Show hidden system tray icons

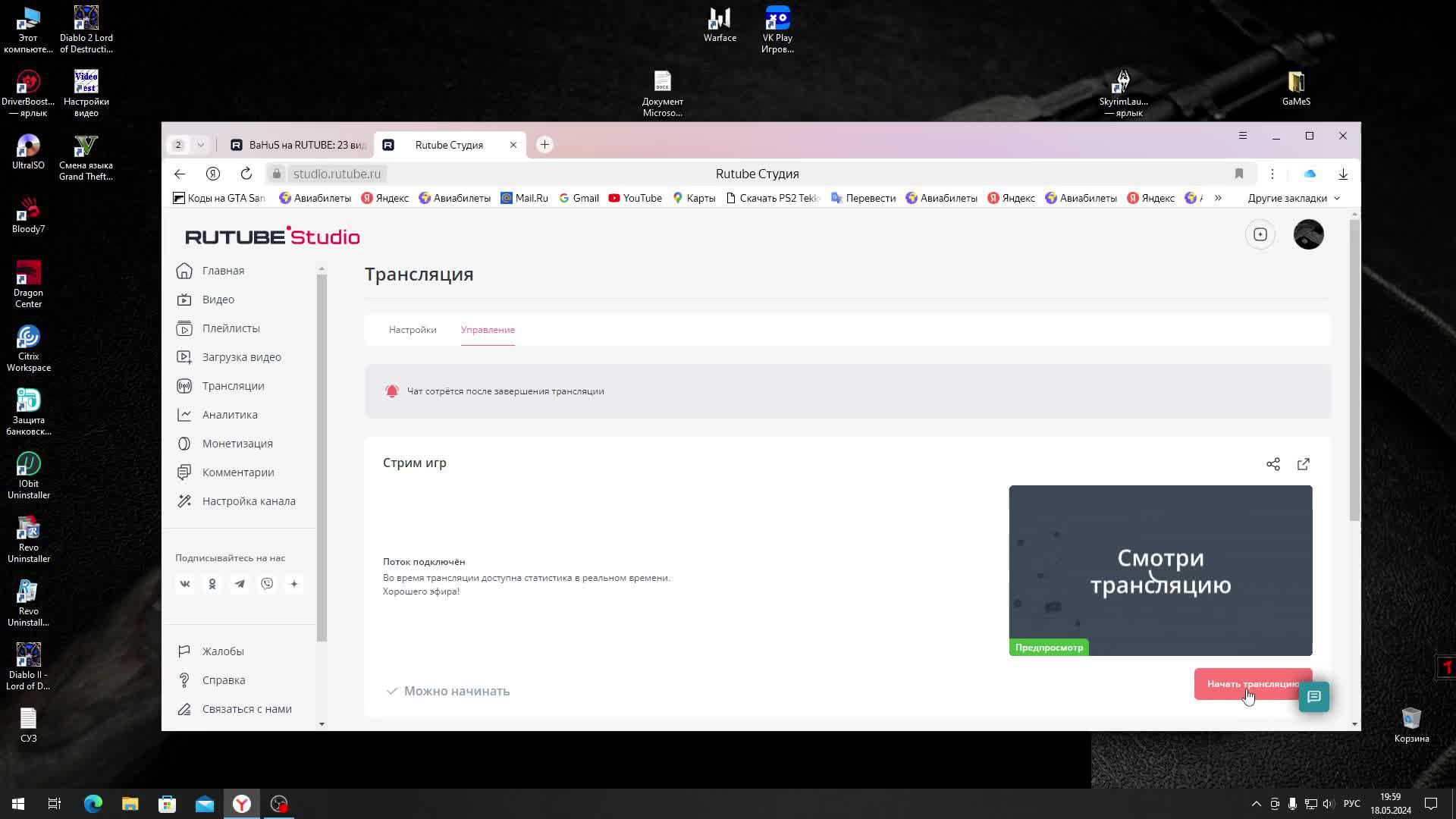click(1256, 804)
